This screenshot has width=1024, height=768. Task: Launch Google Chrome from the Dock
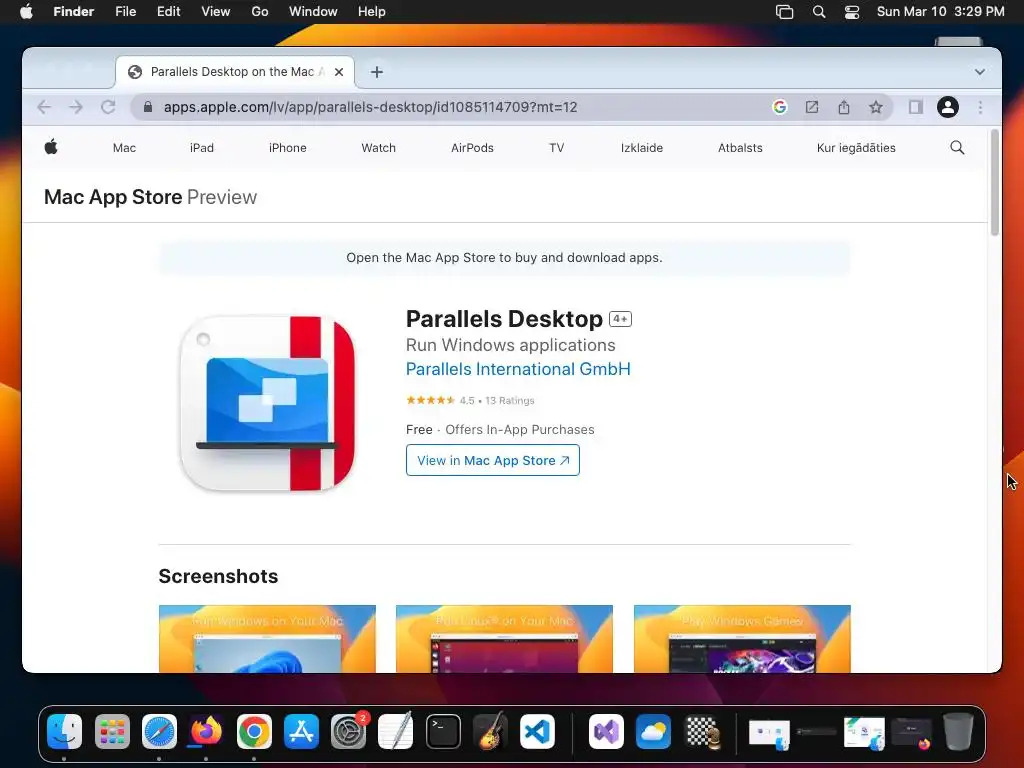pos(254,731)
